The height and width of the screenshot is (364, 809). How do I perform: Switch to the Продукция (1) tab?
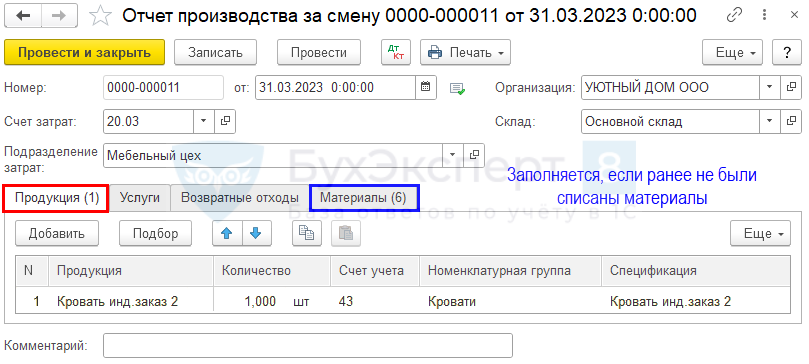coord(56,198)
